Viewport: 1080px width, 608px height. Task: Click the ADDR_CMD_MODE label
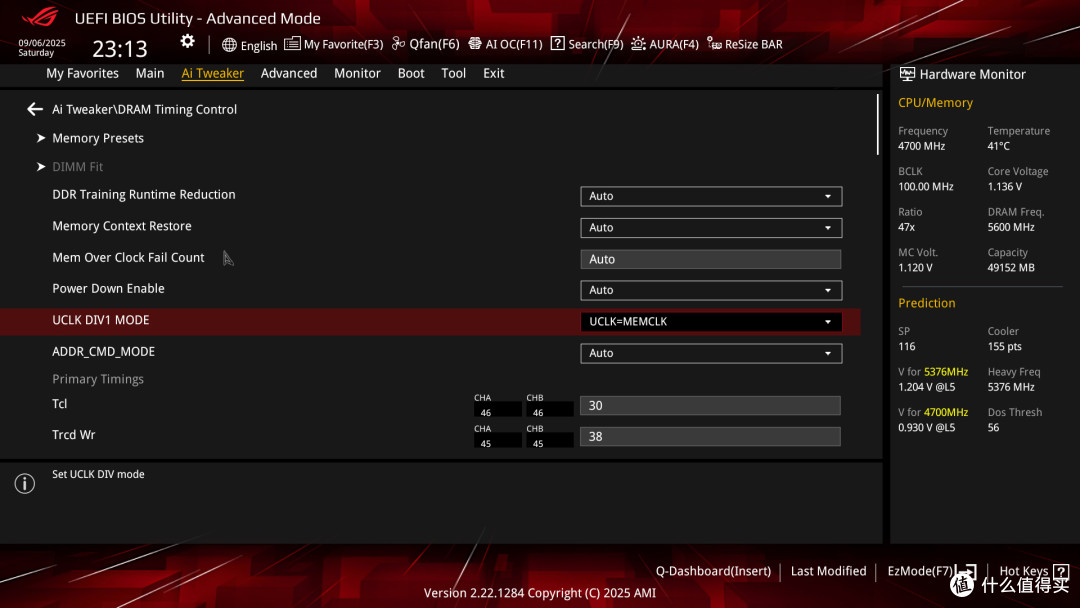point(103,352)
